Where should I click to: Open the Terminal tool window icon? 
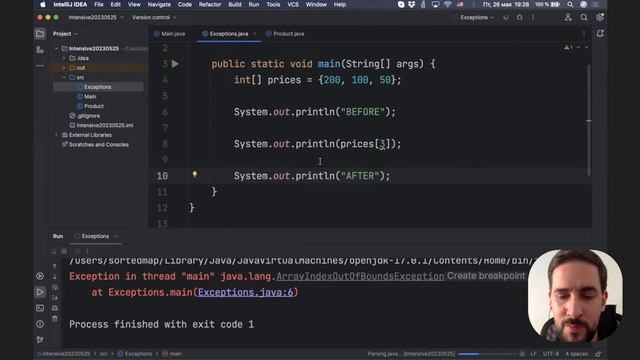click(40, 308)
